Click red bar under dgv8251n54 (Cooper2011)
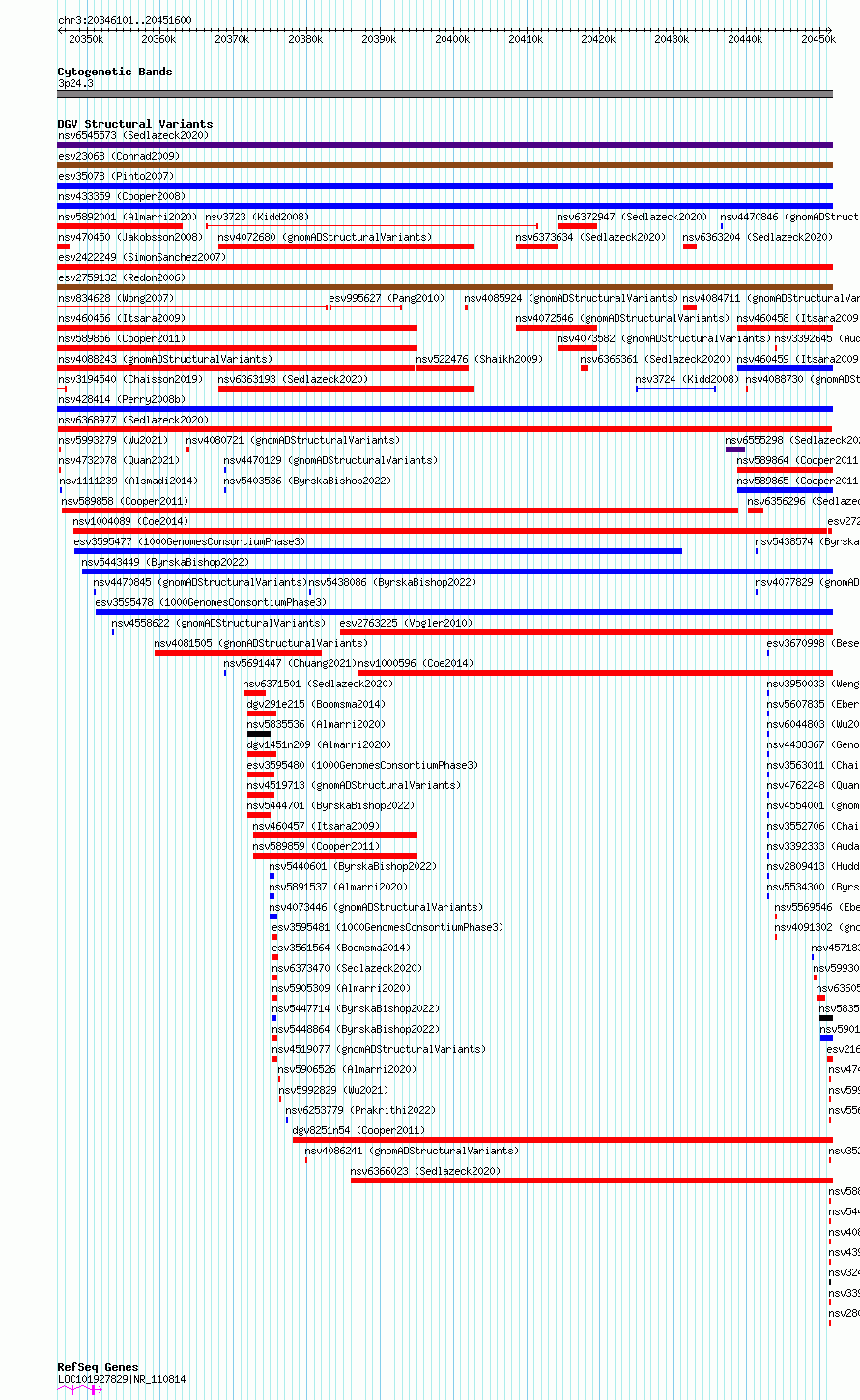 [562, 1140]
